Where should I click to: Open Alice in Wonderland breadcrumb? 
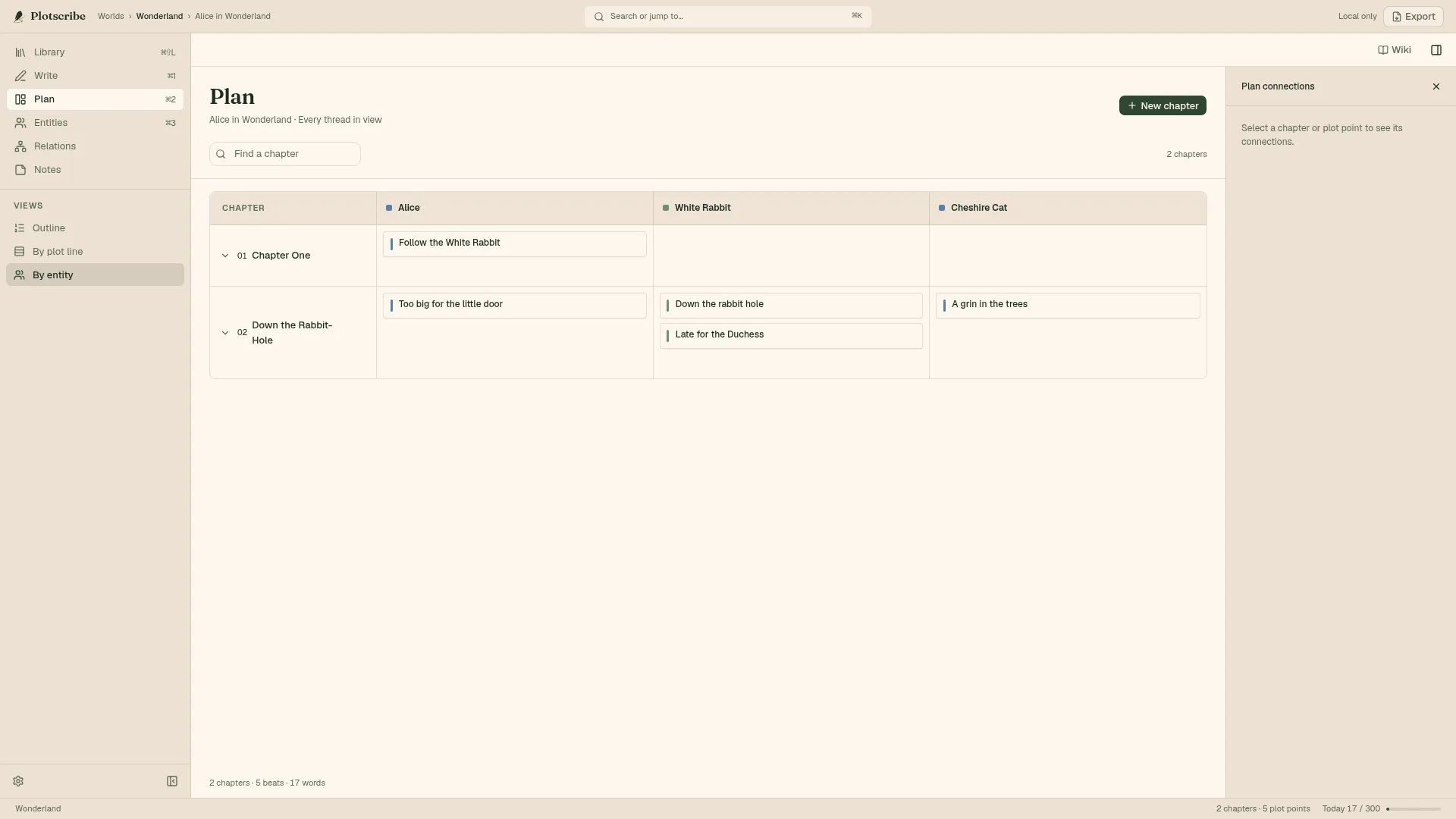[233, 16]
